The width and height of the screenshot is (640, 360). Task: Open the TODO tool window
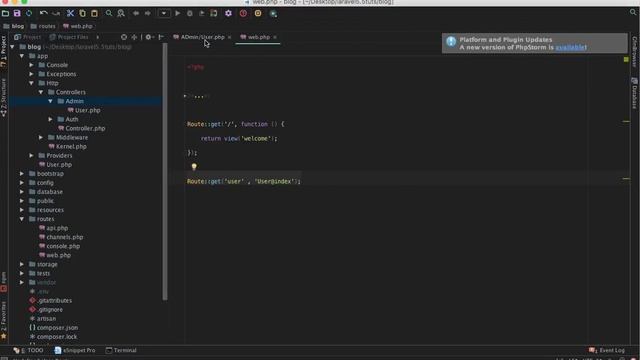coord(29,350)
